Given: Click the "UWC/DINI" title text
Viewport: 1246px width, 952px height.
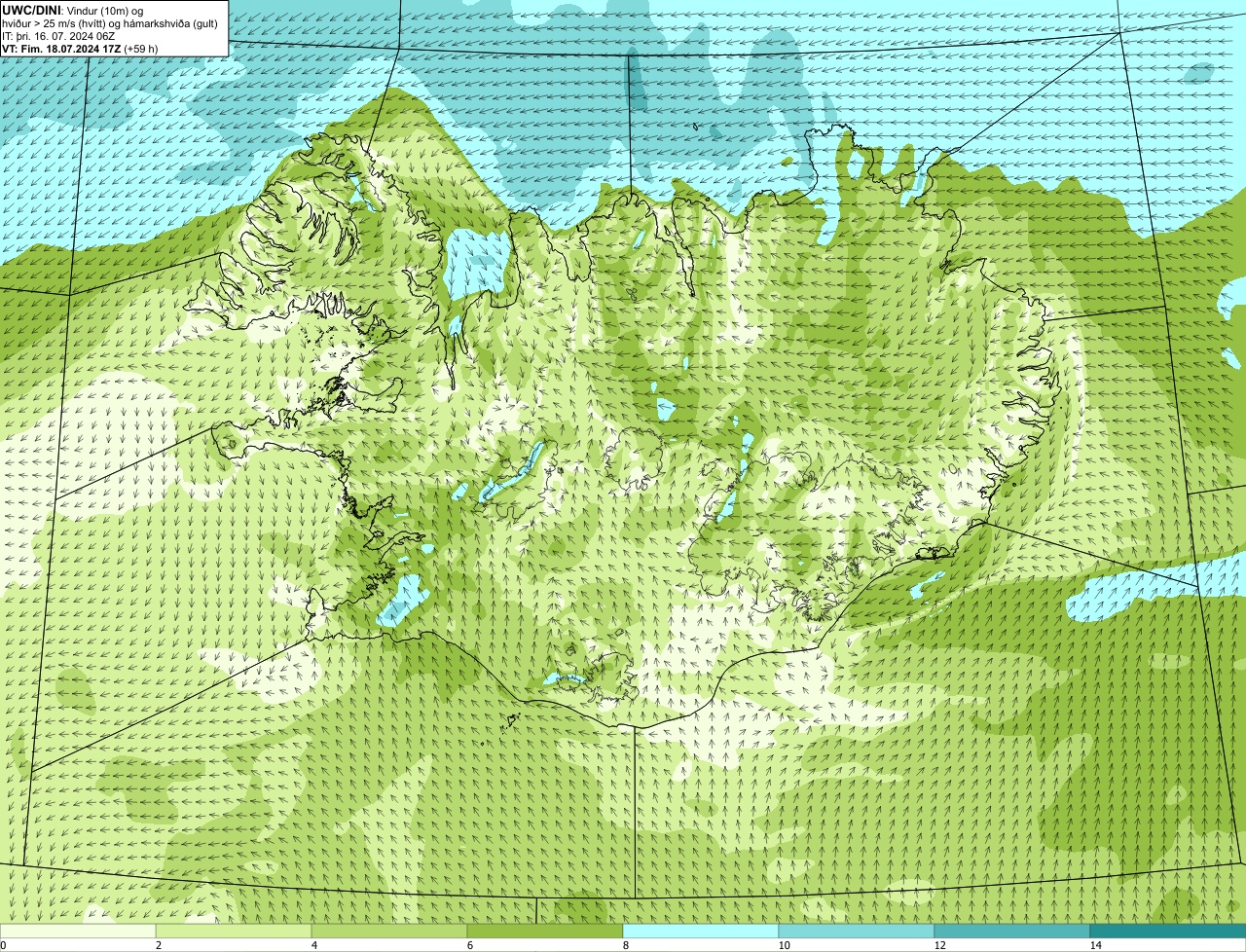Looking at the screenshot, I should point(32,10).
